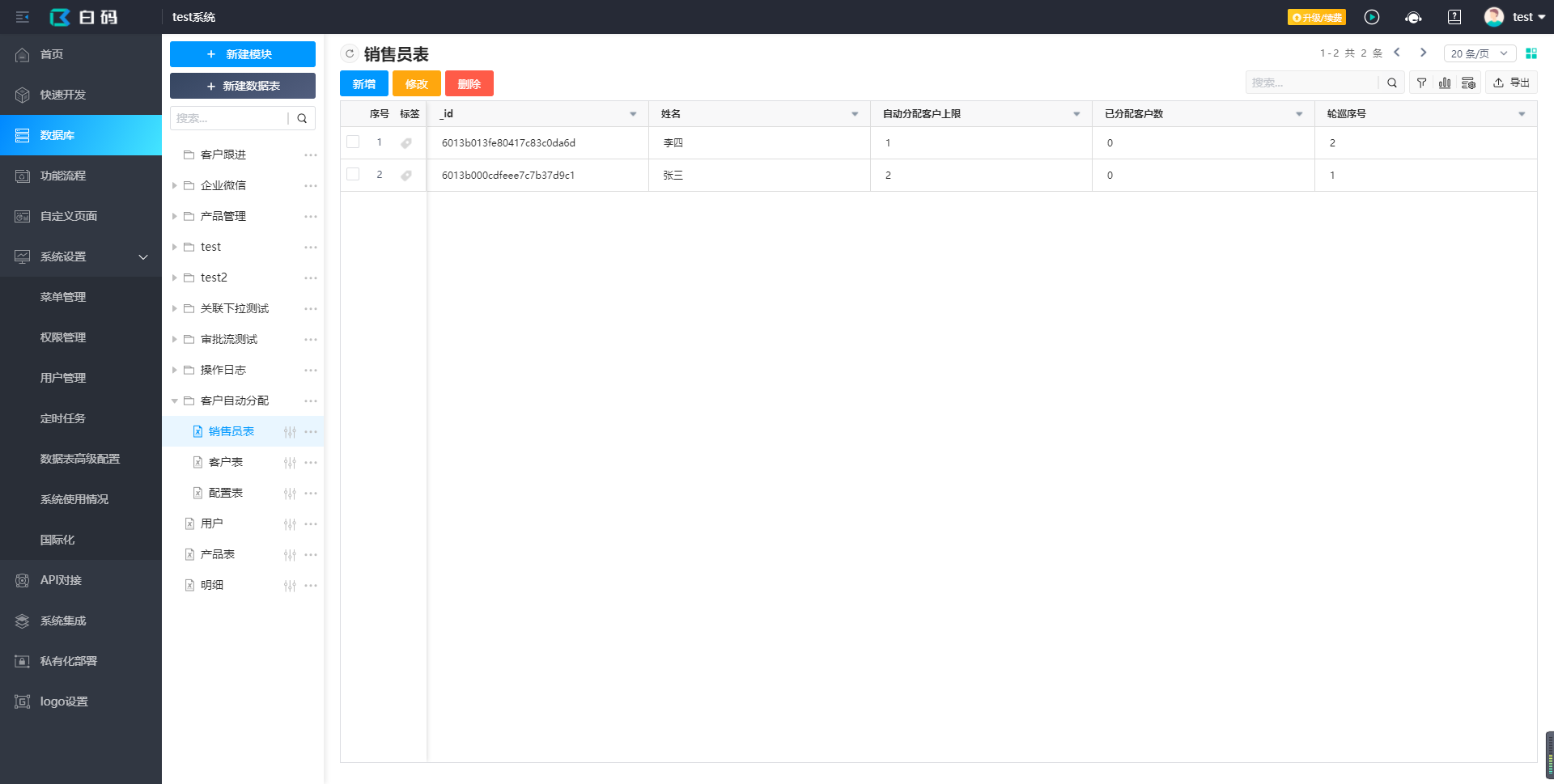
Task: Click the tag icon in row 1
Action: click(406, 143)
